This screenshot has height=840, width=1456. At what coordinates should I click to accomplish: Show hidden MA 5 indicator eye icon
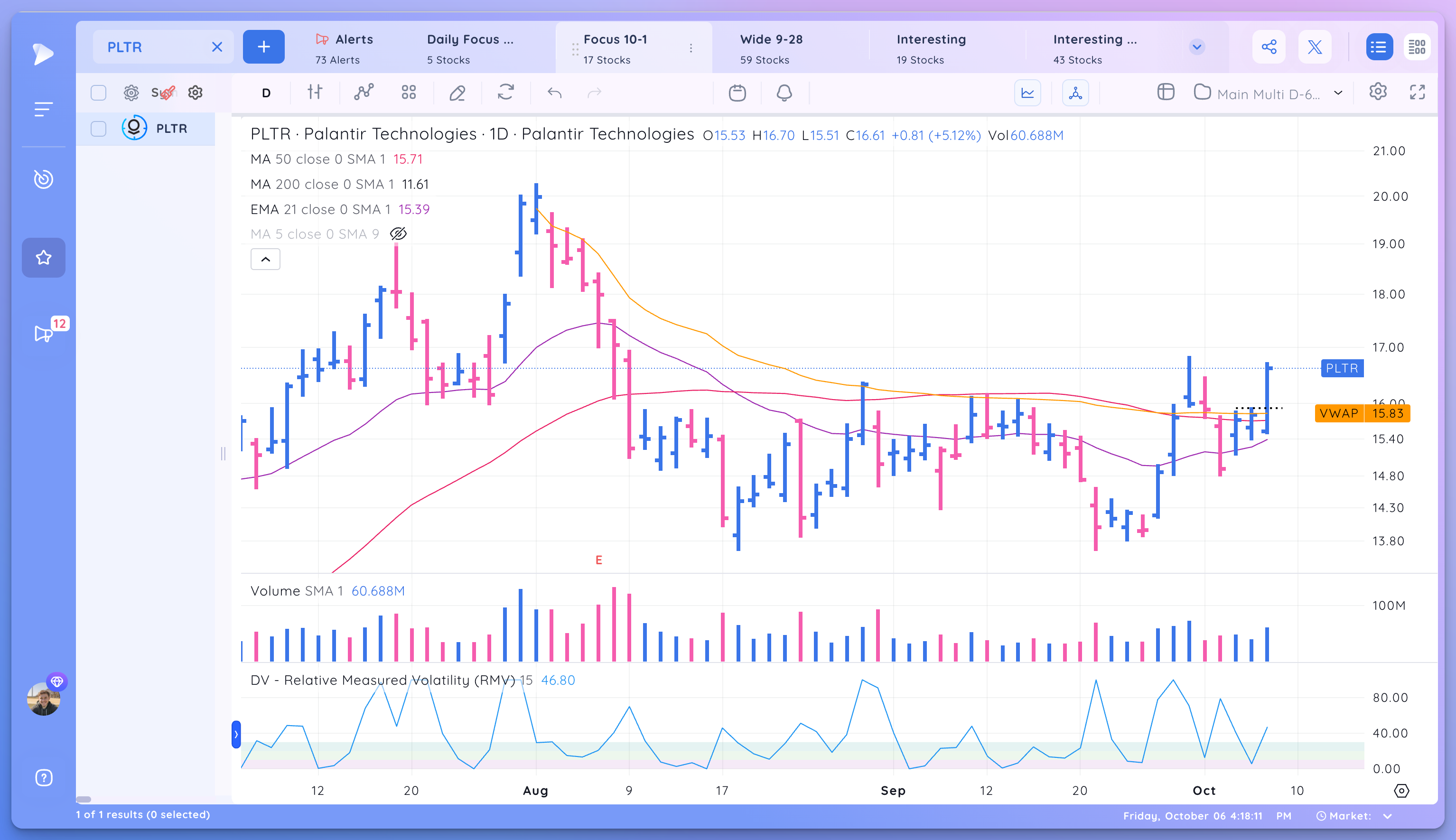(x=398, y=234)
